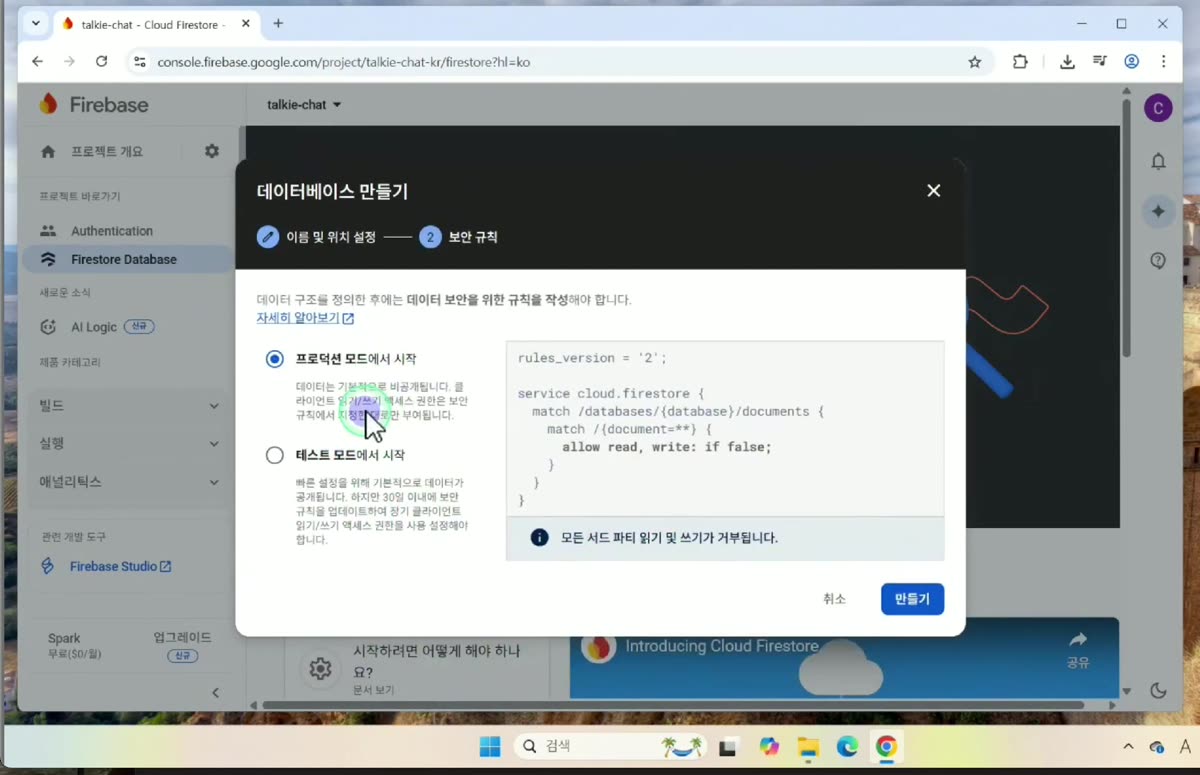Toggle dark mode moon icon

point(1158,690)
